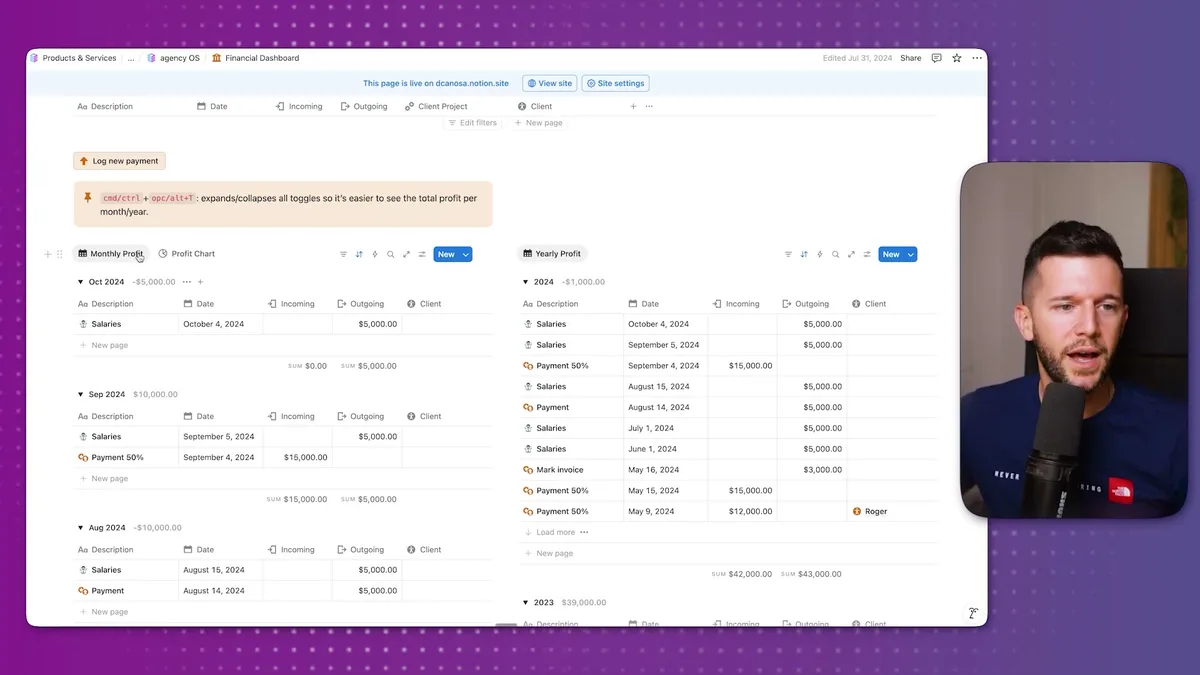The width and height of the screenshot is (1200, 675).
Task: Select the search icon above the Yearly Profit table
Action: [835, 254]
